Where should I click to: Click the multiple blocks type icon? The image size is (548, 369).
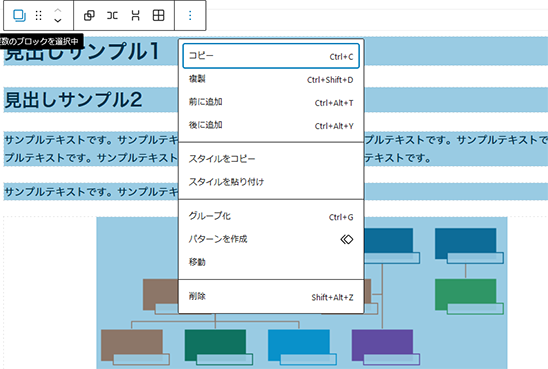[19, 15]
